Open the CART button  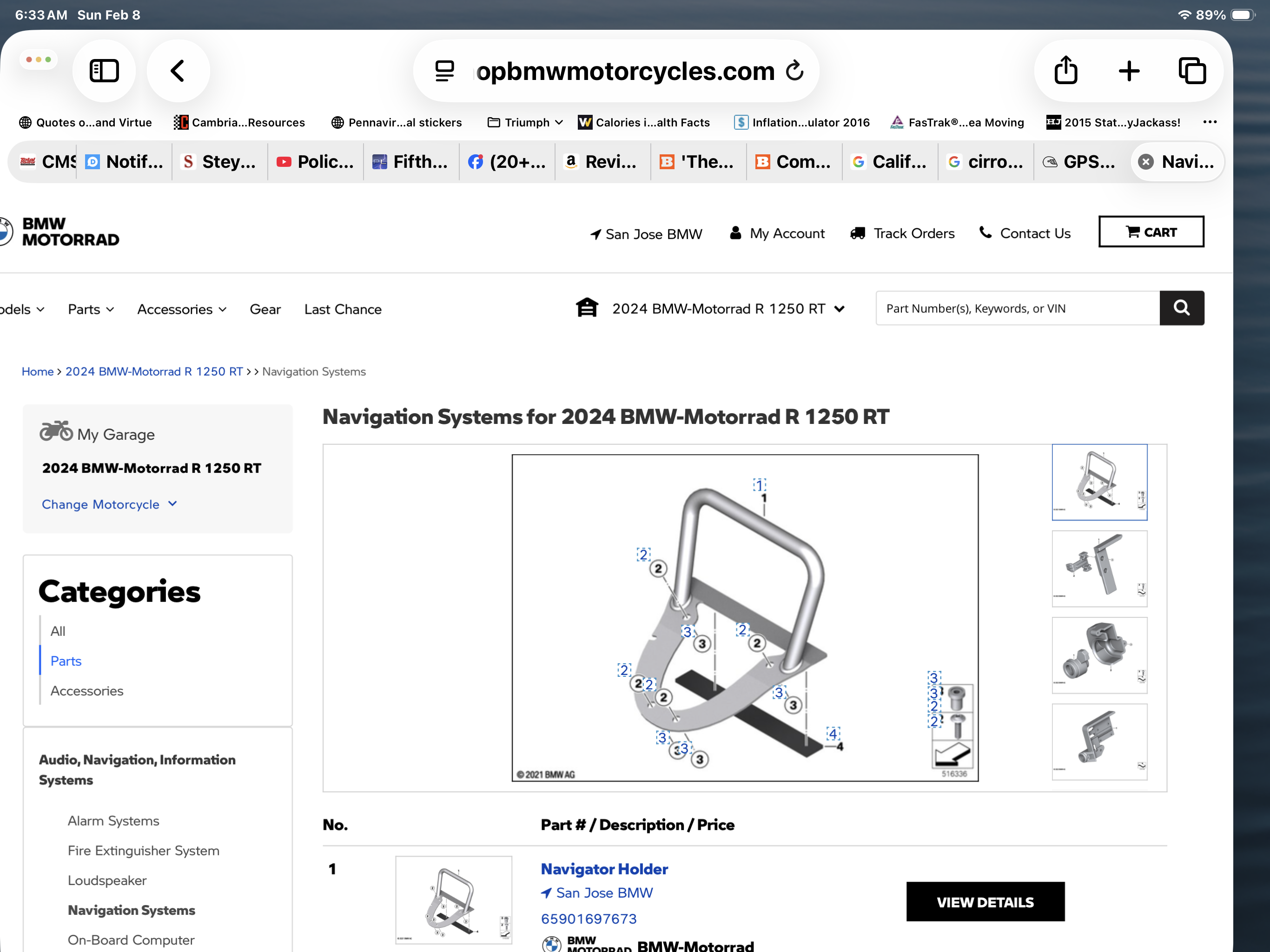[x=1151, y=232]
